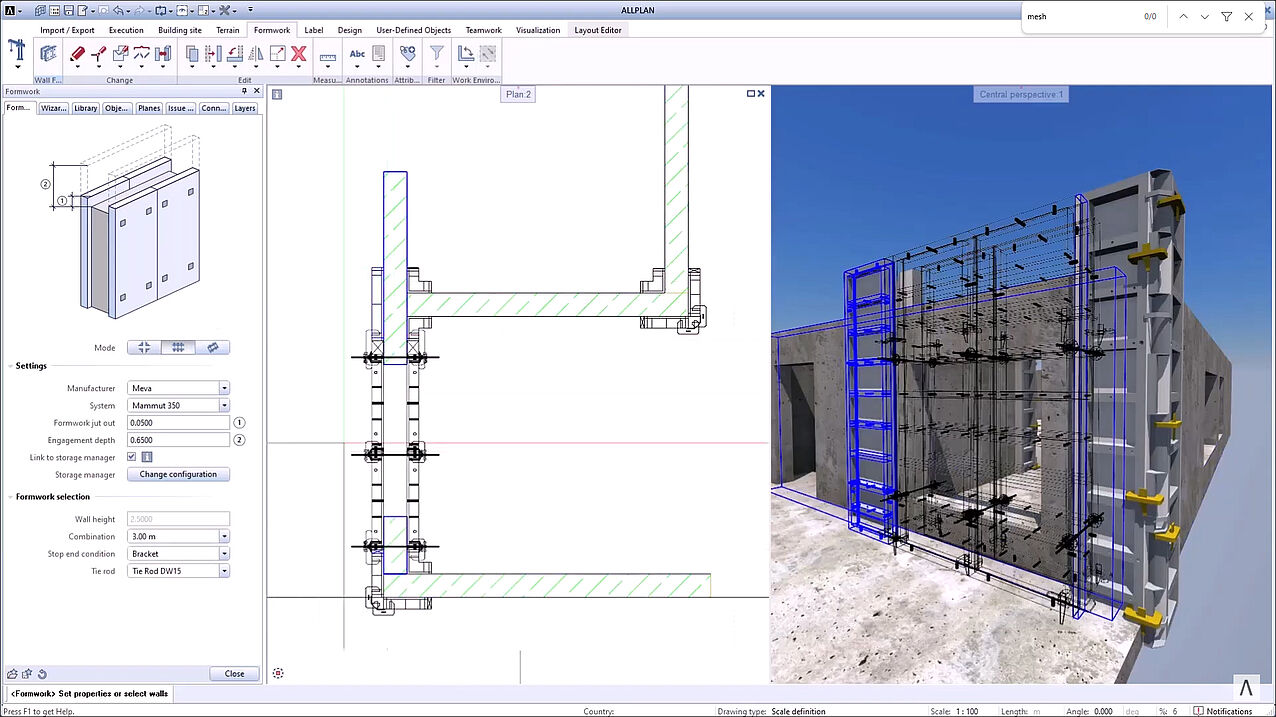Click the viewport settings icon below the plan
This screenshot has width=1276, height=717.
pyautogui.click(x=278, y=673)
